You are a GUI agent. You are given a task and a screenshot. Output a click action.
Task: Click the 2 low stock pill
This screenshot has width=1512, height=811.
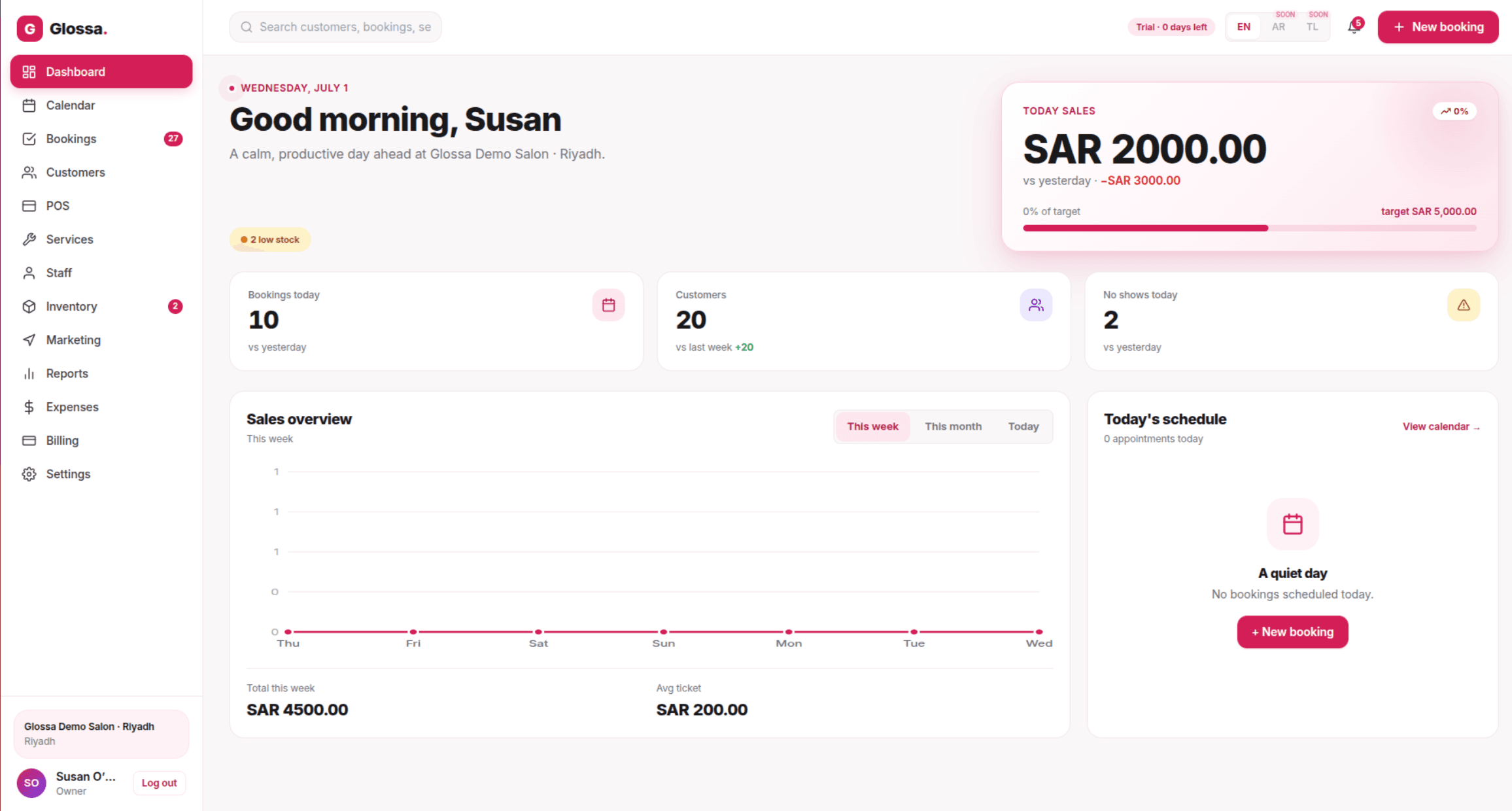click(x=270, y=239)
